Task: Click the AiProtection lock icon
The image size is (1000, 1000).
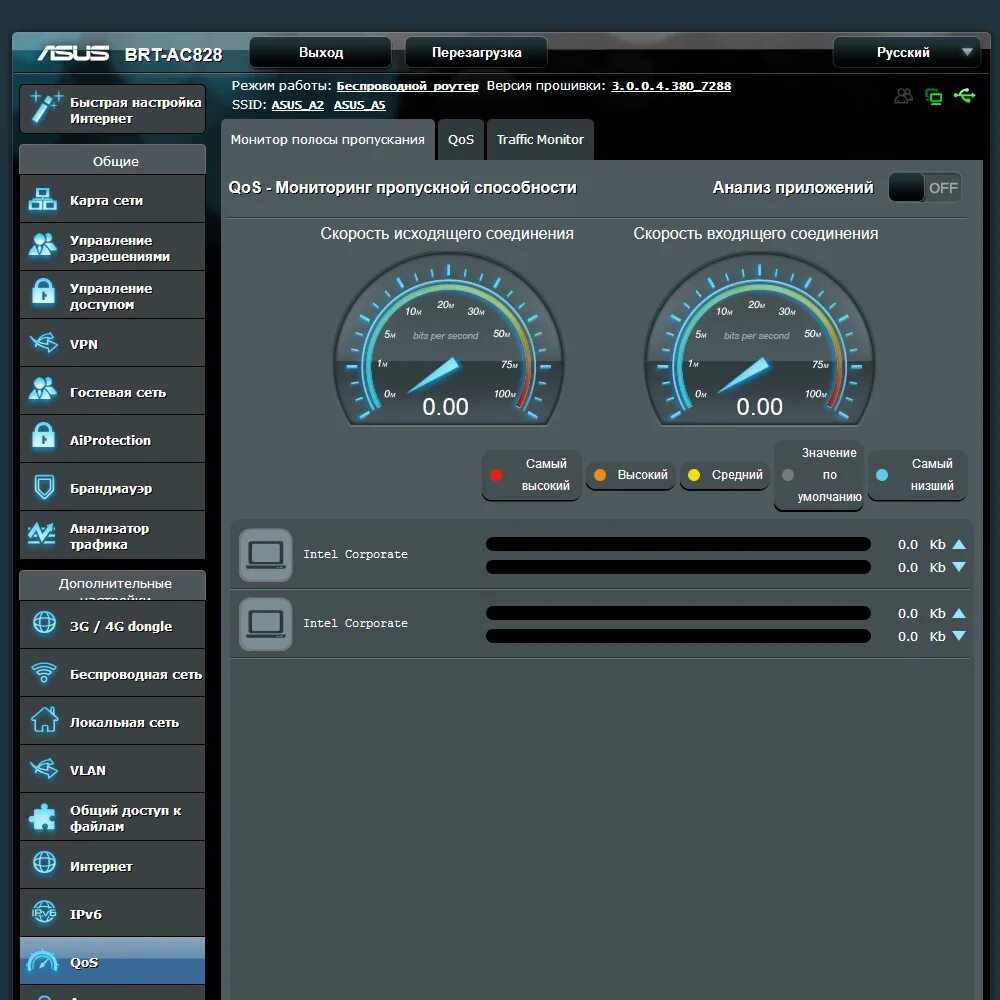Action: tap(43, 436)
